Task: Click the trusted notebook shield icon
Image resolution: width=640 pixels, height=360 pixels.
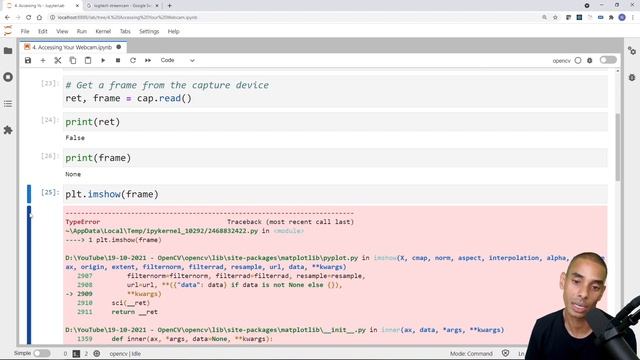Action: [505, 353]
